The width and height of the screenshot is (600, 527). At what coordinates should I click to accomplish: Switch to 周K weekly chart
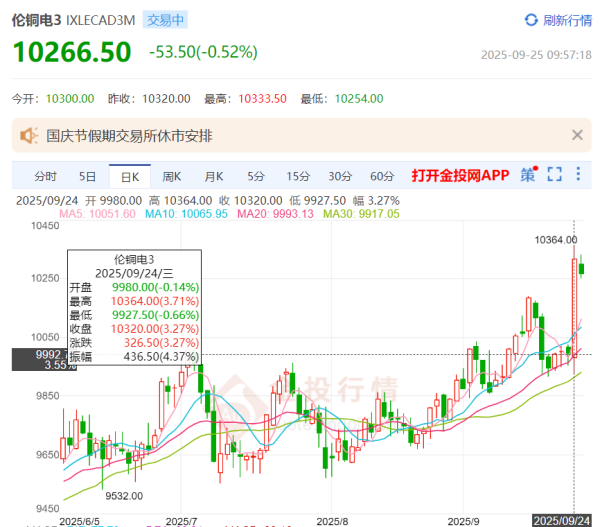(172, 177)
